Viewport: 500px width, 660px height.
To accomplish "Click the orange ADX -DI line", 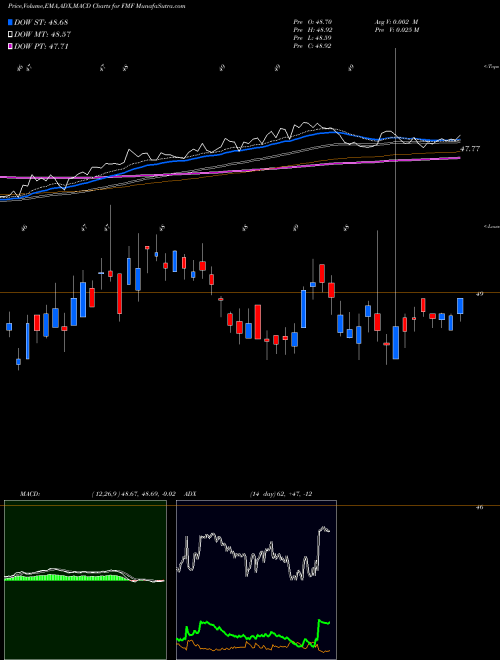I will tap(253, 644).
